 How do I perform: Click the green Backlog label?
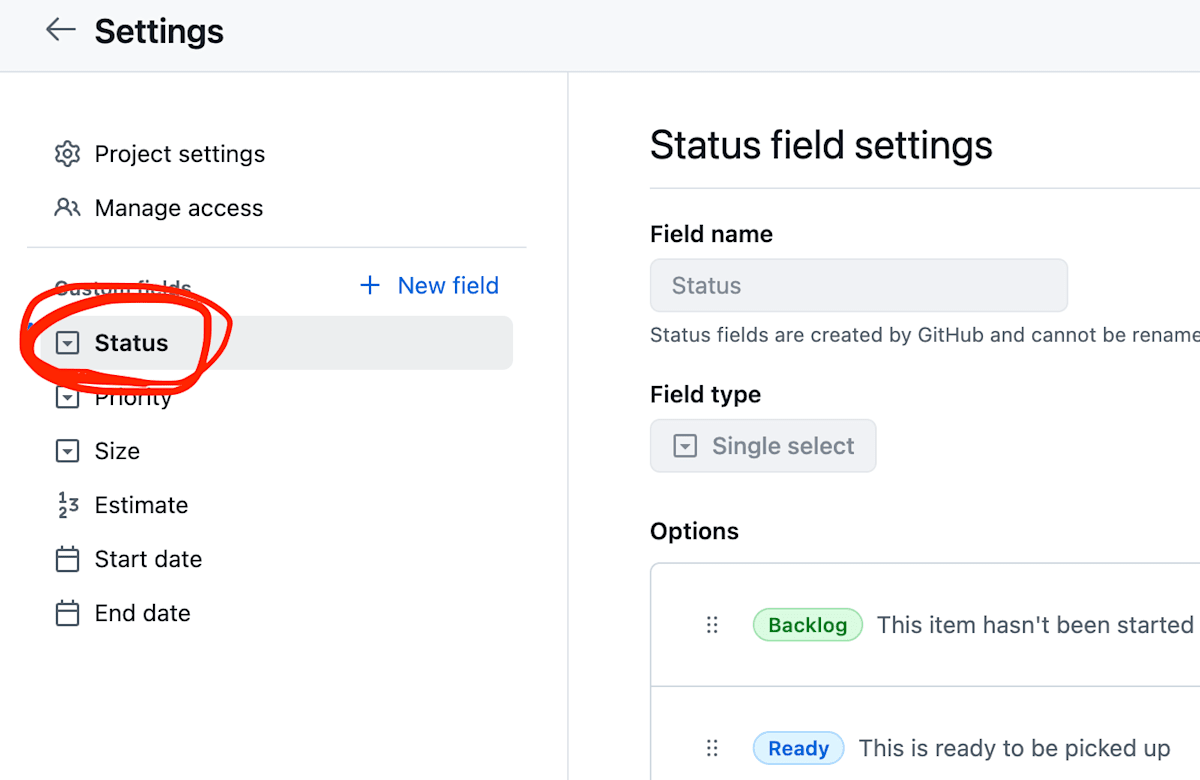(807, 625)
